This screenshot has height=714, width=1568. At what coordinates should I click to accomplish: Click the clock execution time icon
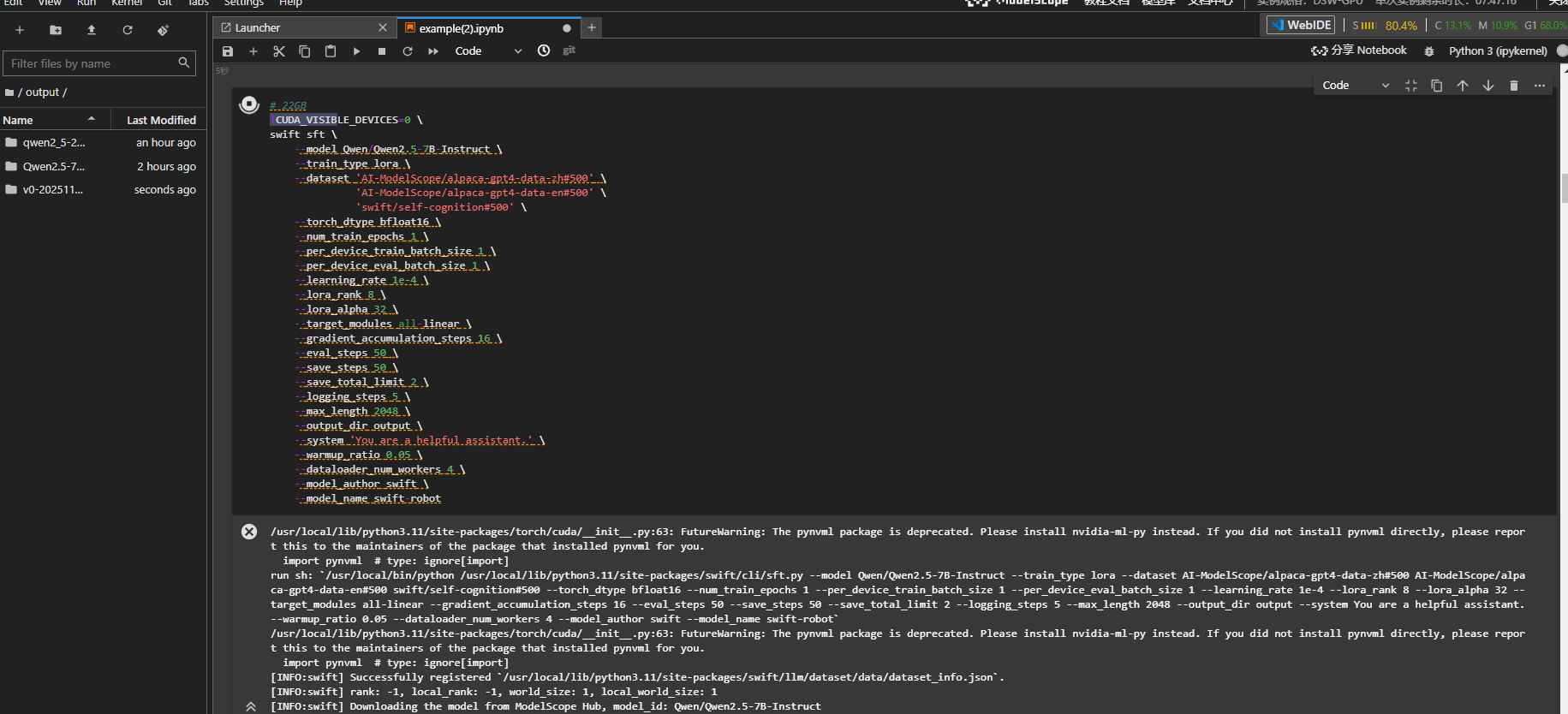point(544,51)
